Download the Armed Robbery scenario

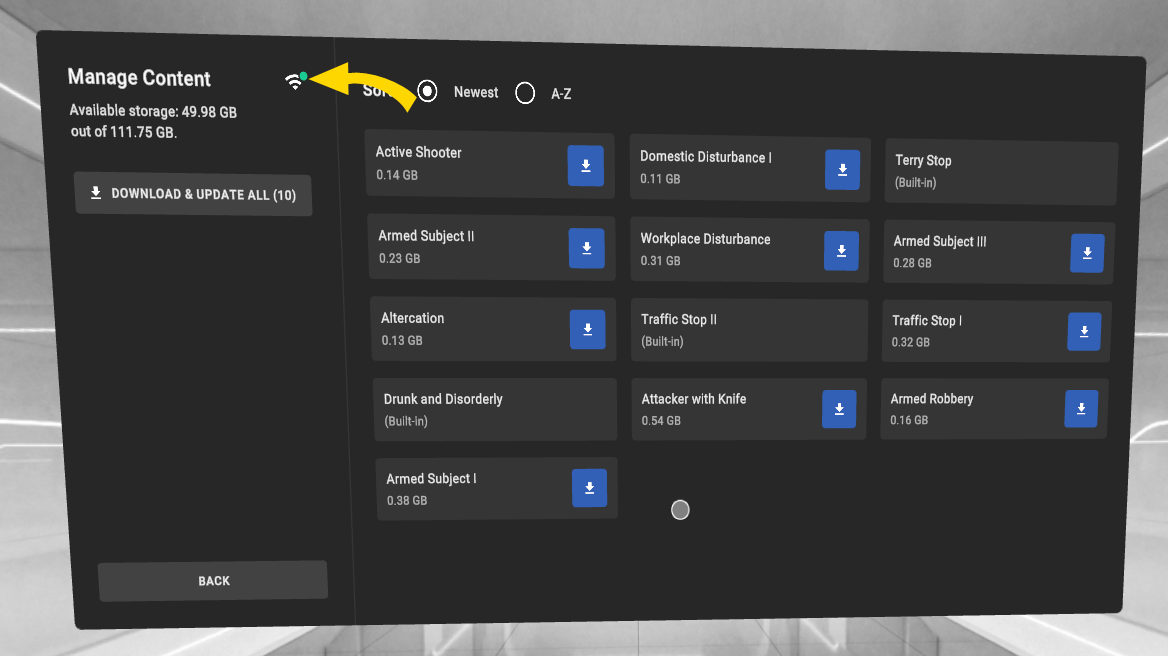click(x=1081, y=409)
